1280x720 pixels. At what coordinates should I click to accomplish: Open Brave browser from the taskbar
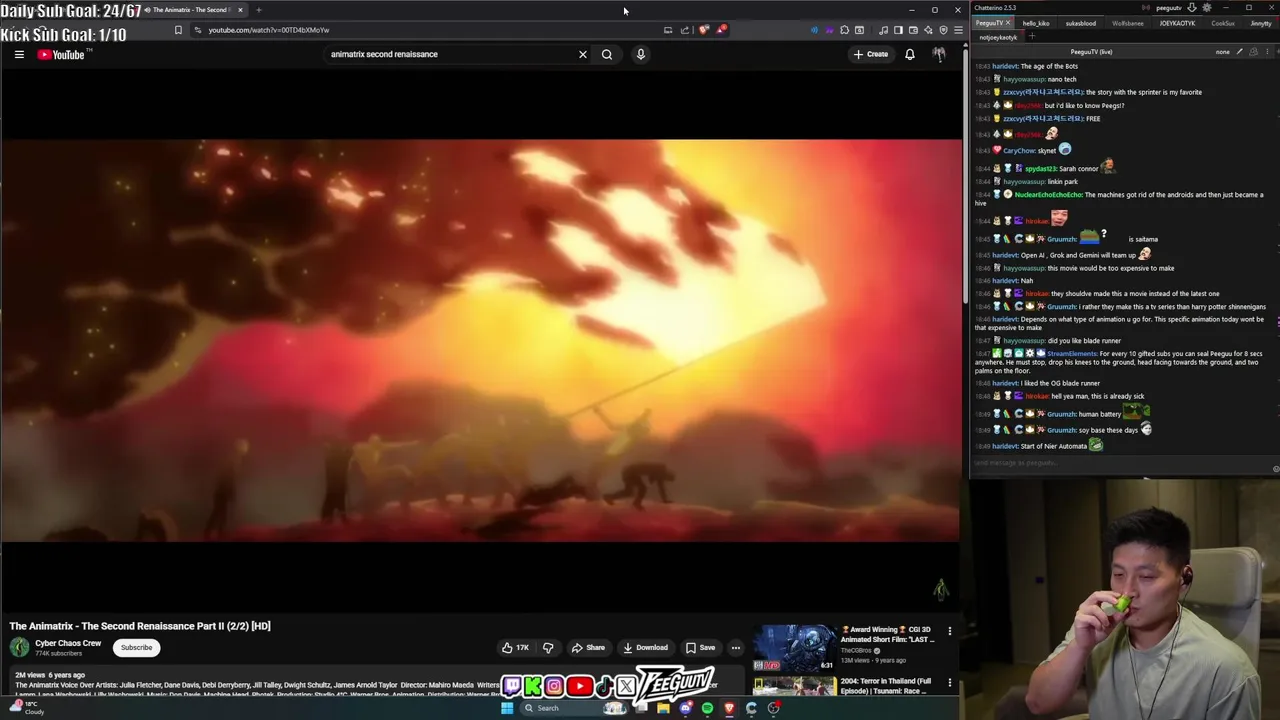point(729,708)
